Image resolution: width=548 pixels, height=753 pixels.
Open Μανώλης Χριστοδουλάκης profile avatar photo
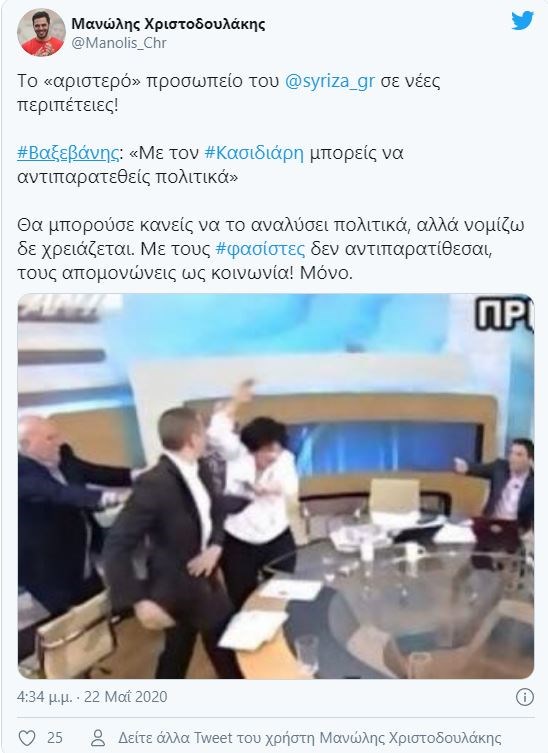[41, 33]
